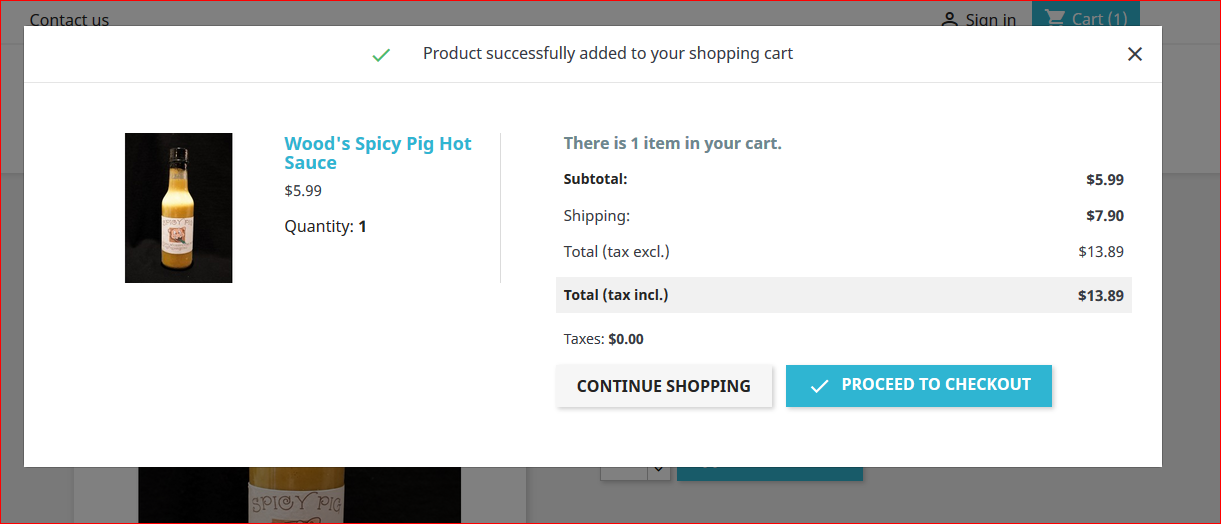Click 'There is 1 item in your cart' heading
The width and height of the screenshot is (1221, 524).
pos(672,143)
